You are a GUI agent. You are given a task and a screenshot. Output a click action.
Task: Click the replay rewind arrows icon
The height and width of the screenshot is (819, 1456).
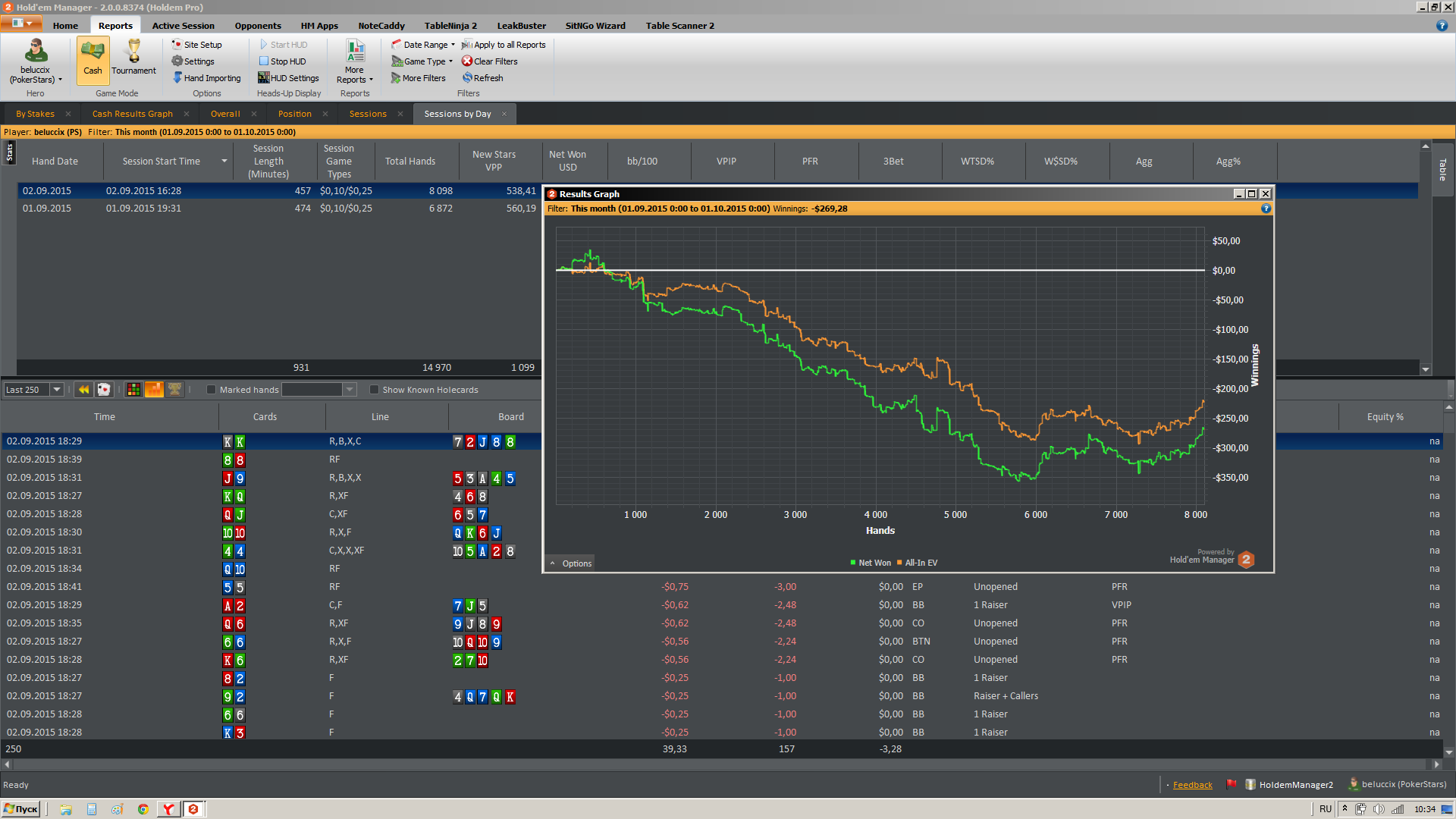click(83, 390)
